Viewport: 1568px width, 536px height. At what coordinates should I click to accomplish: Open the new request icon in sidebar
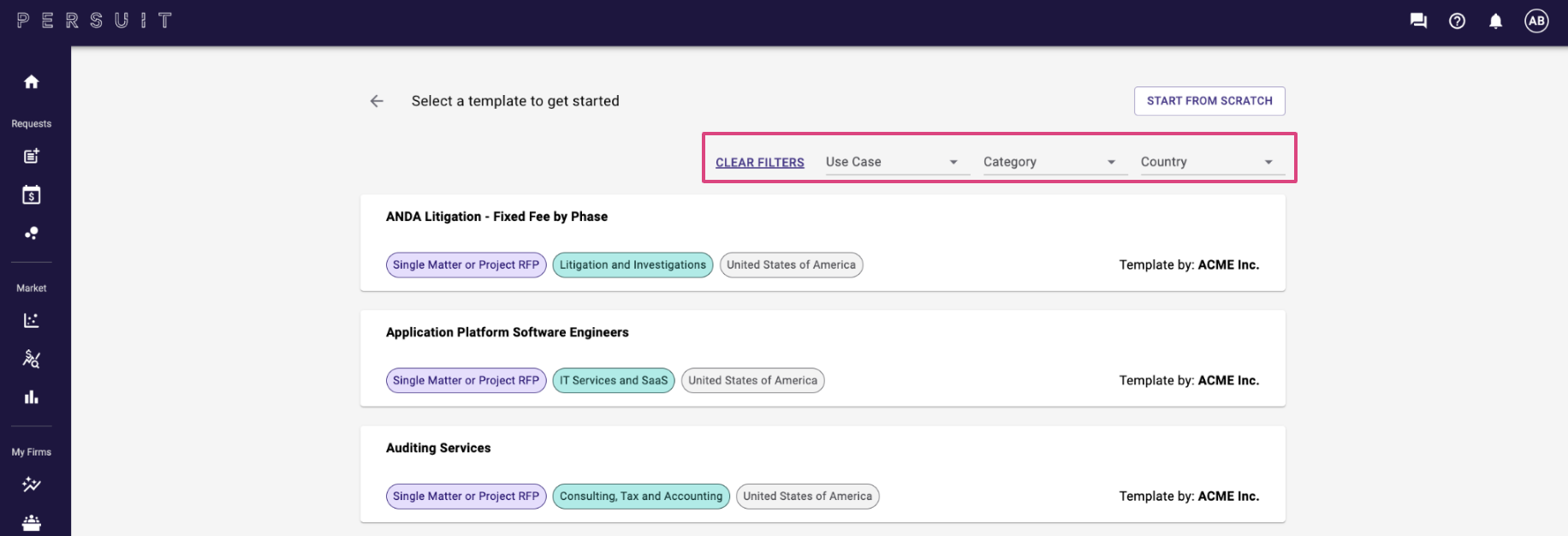32,156
